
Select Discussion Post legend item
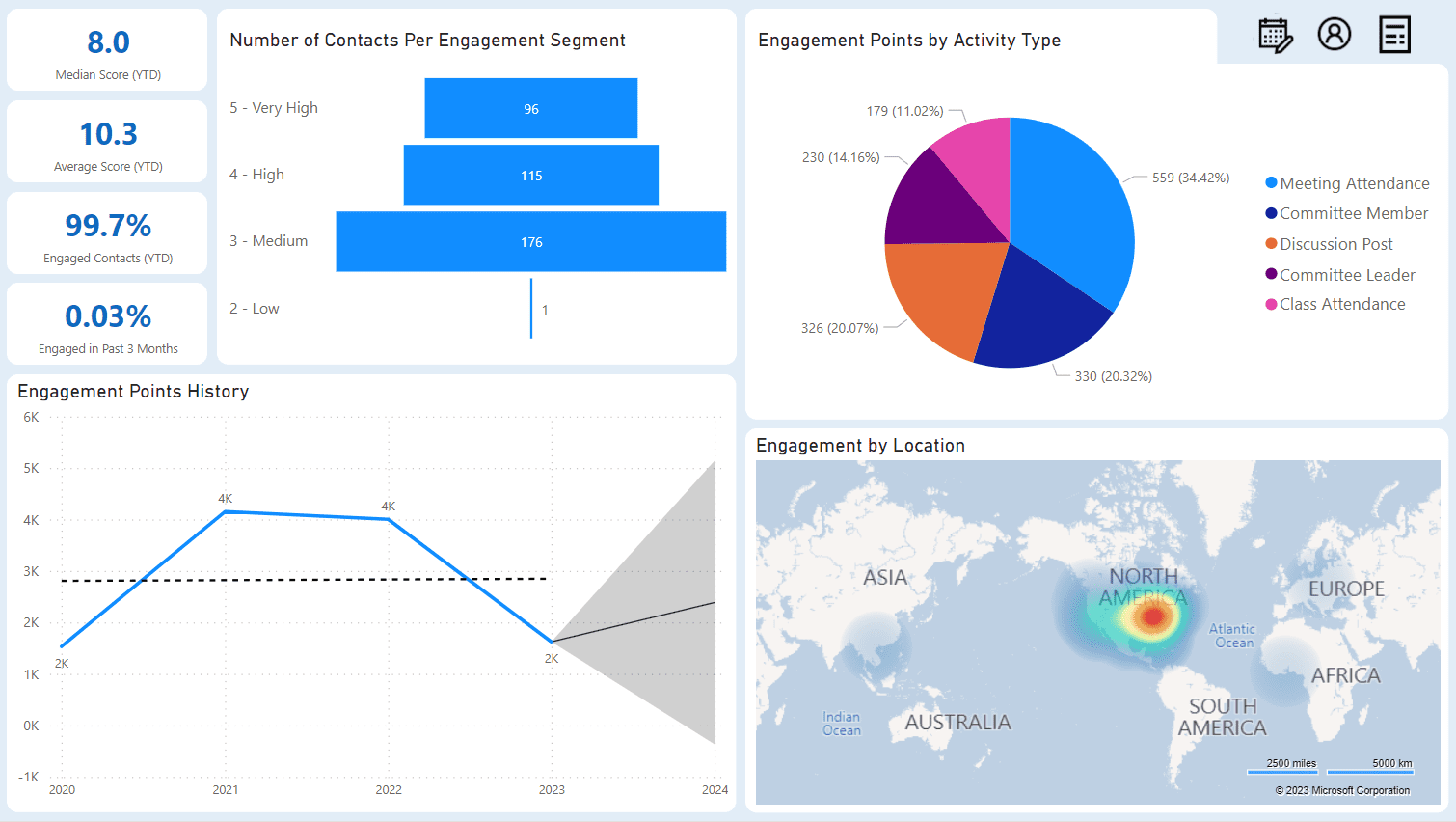(x=1330, y=244)
